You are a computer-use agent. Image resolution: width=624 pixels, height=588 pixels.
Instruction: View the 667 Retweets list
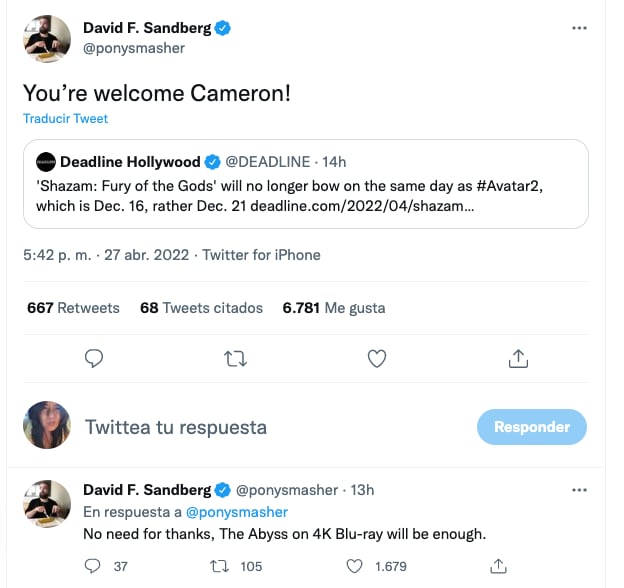click(73, 308)
